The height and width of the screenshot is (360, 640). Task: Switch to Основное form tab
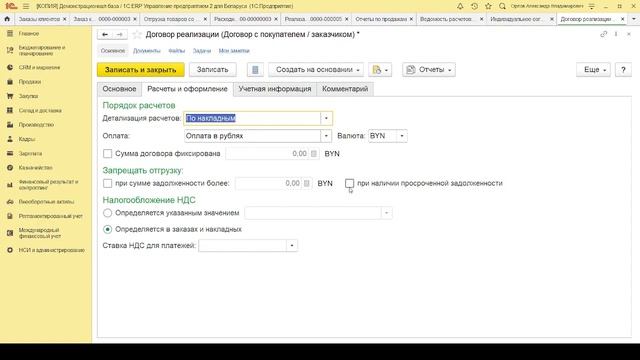119,89
